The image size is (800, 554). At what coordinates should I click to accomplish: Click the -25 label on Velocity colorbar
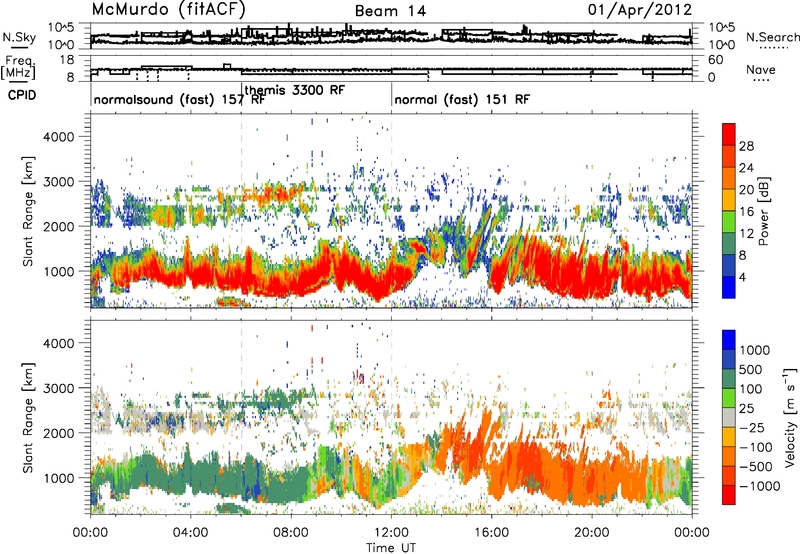click(750, 428)
